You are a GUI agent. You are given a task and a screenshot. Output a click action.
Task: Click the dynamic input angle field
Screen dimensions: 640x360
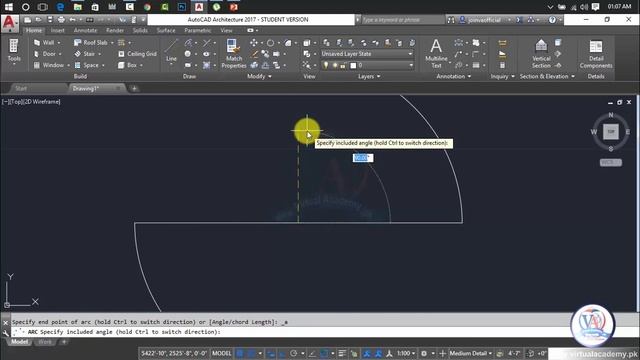363,158
